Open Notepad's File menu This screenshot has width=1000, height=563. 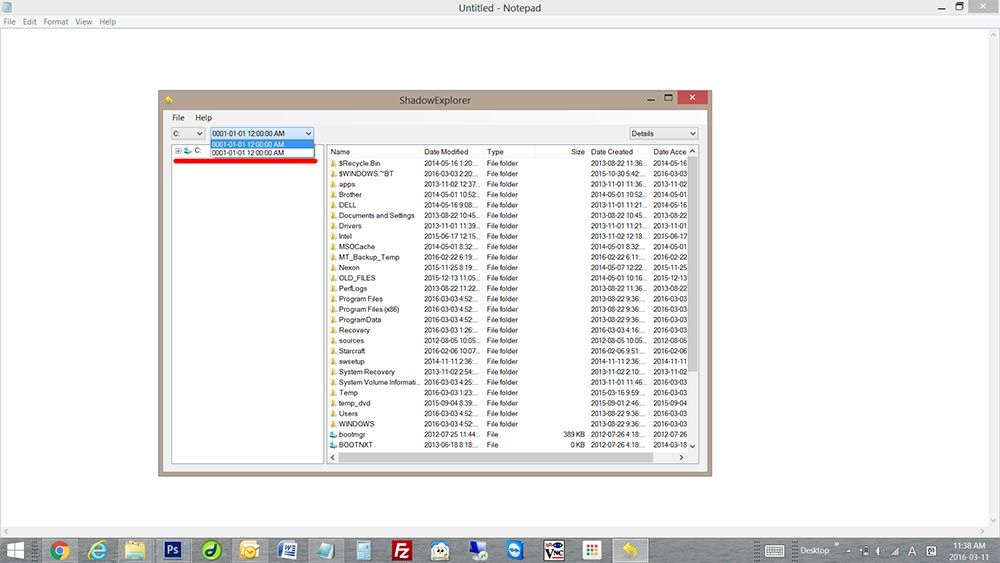(x=10, y=22)
